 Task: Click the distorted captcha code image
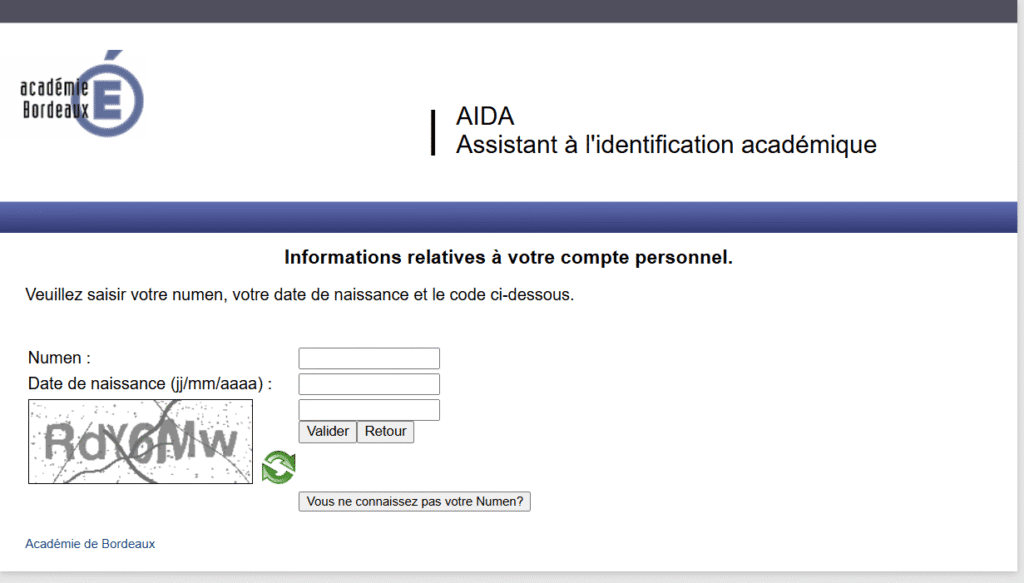pyautogui.click(x=140, y=441)
